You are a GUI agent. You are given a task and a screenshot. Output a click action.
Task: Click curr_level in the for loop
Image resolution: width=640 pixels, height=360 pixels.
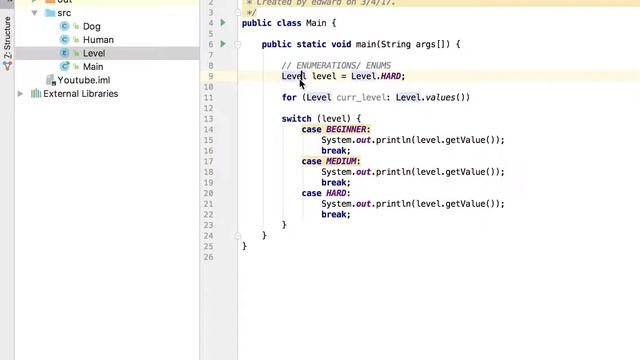click(x=361, y=98)
